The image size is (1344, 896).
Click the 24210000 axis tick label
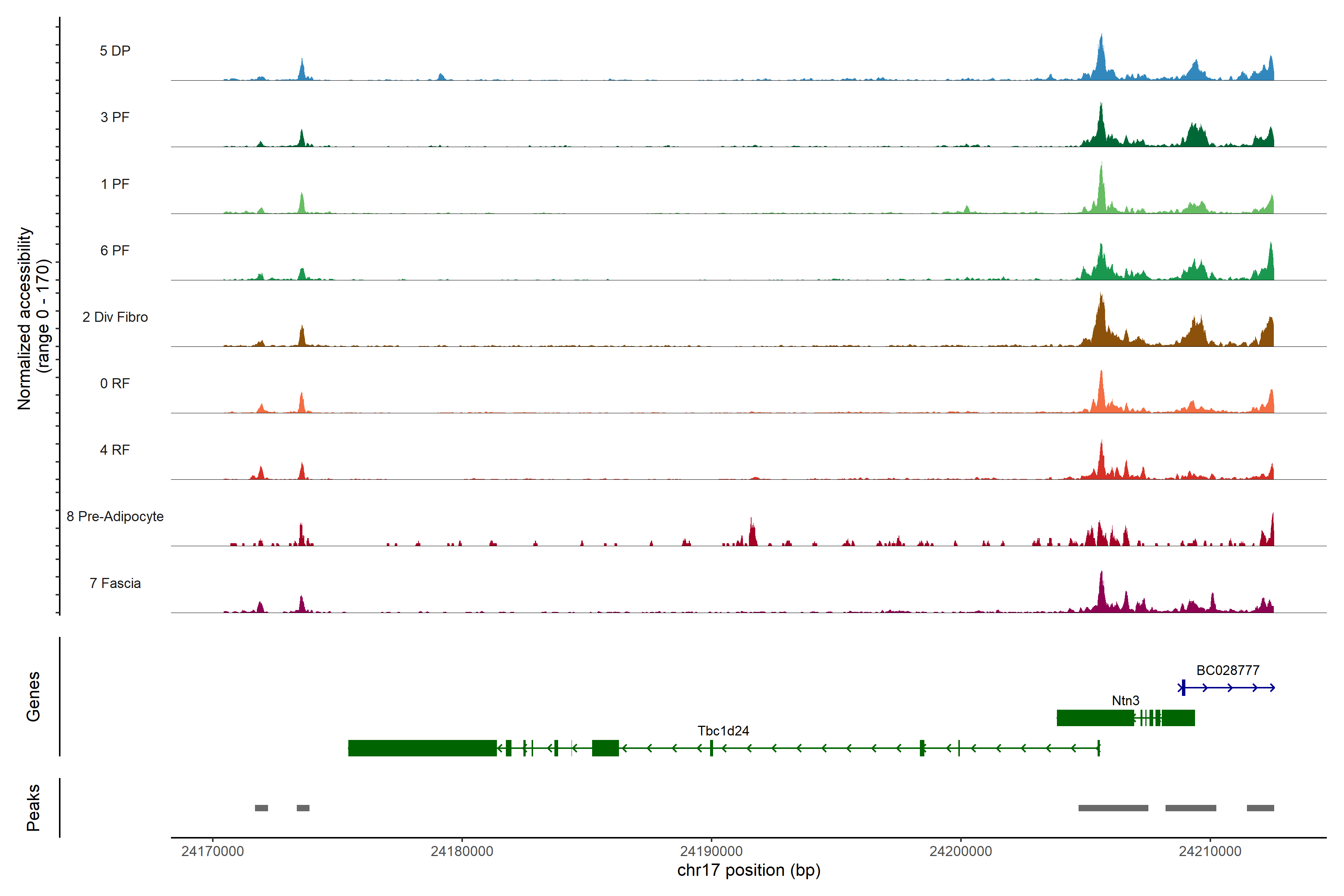click(x=1210, y=852)
